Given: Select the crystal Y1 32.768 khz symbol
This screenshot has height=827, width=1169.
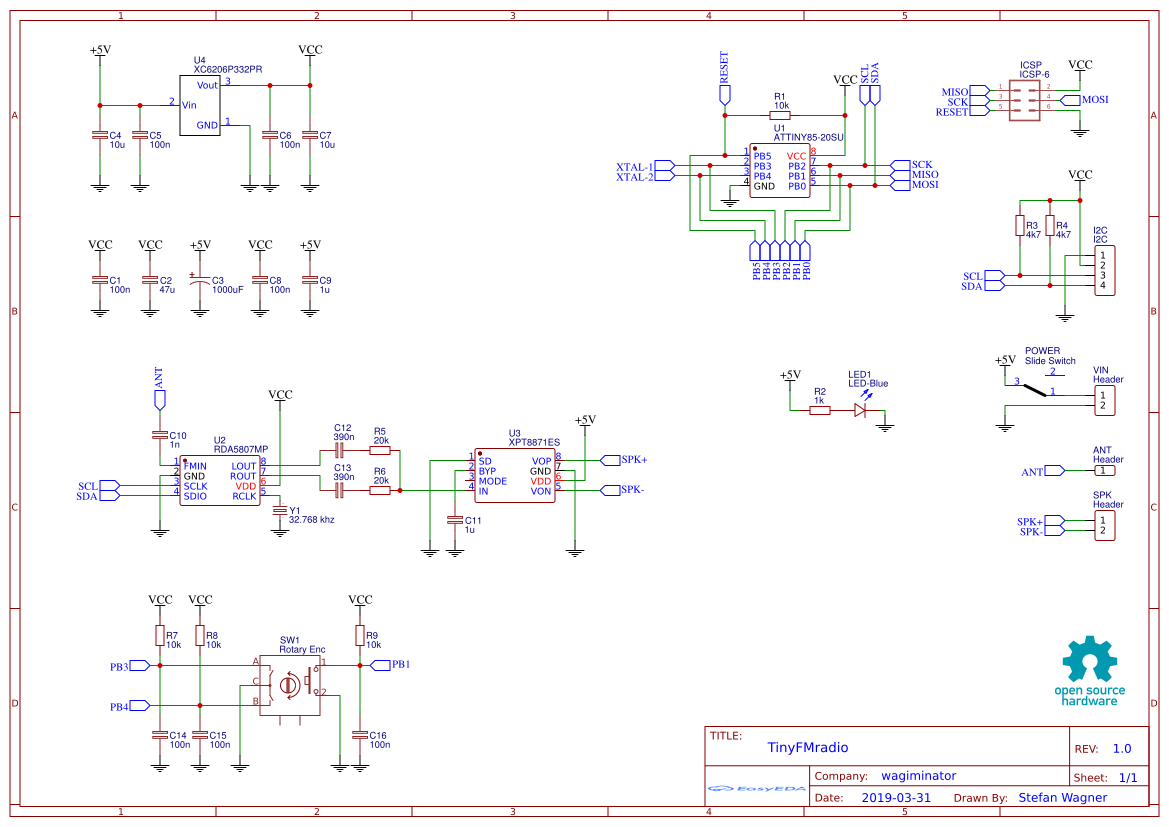Looking at the screenshot, I should tap(279, 511).
